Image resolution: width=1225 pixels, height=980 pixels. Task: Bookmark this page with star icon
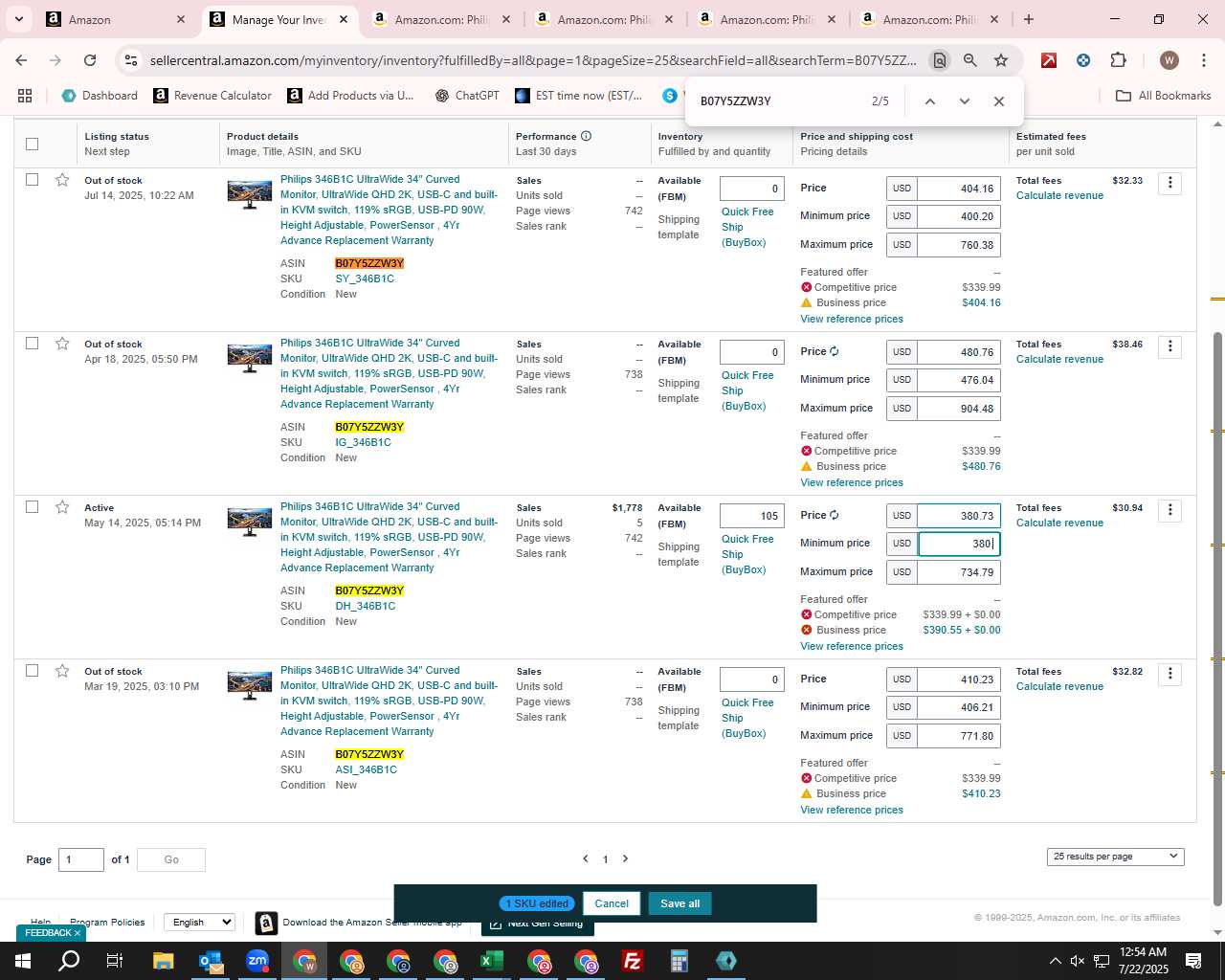tap(1001, 60)
